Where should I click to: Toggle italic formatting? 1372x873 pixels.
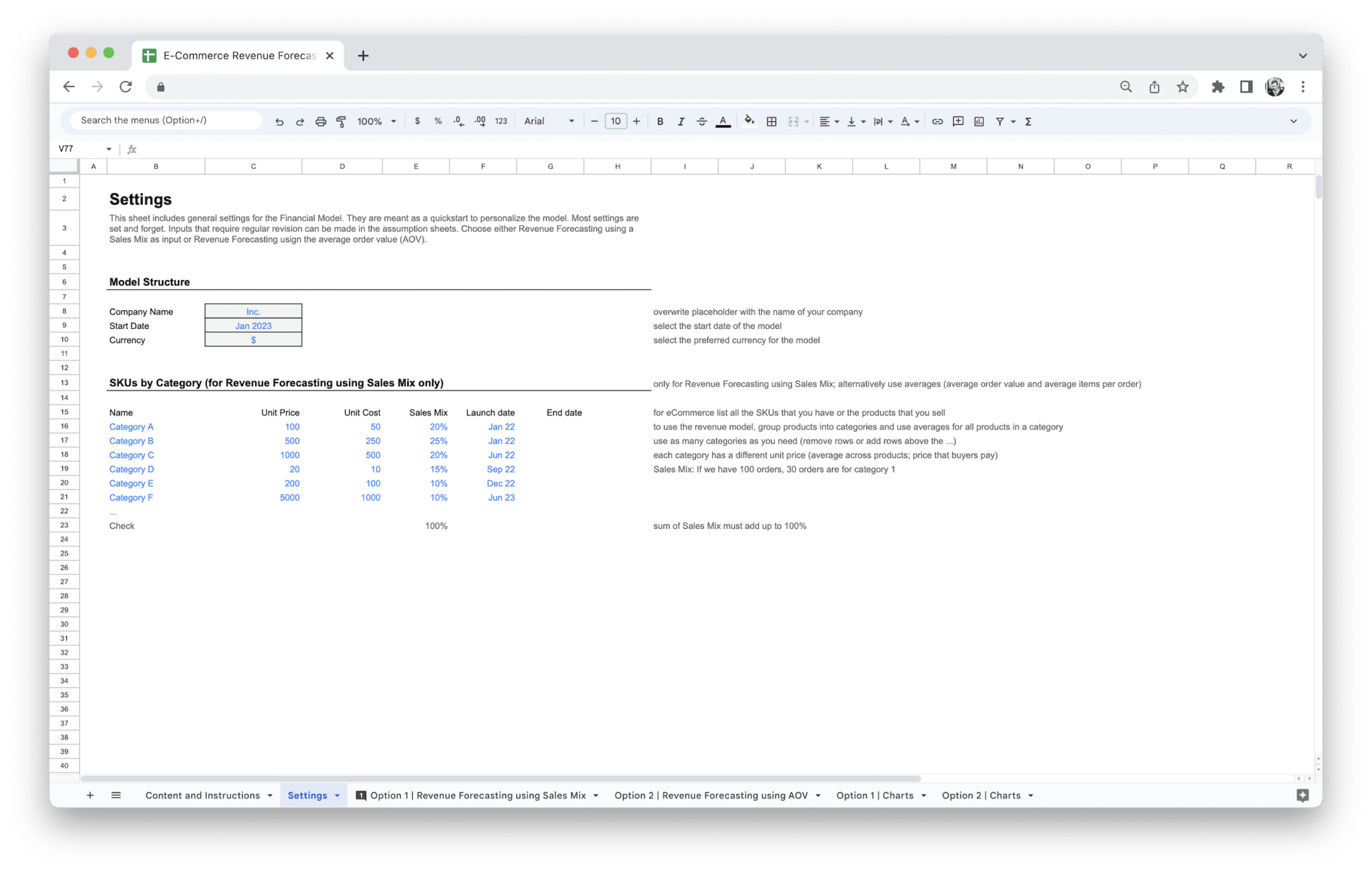click(x=681, y=121)
